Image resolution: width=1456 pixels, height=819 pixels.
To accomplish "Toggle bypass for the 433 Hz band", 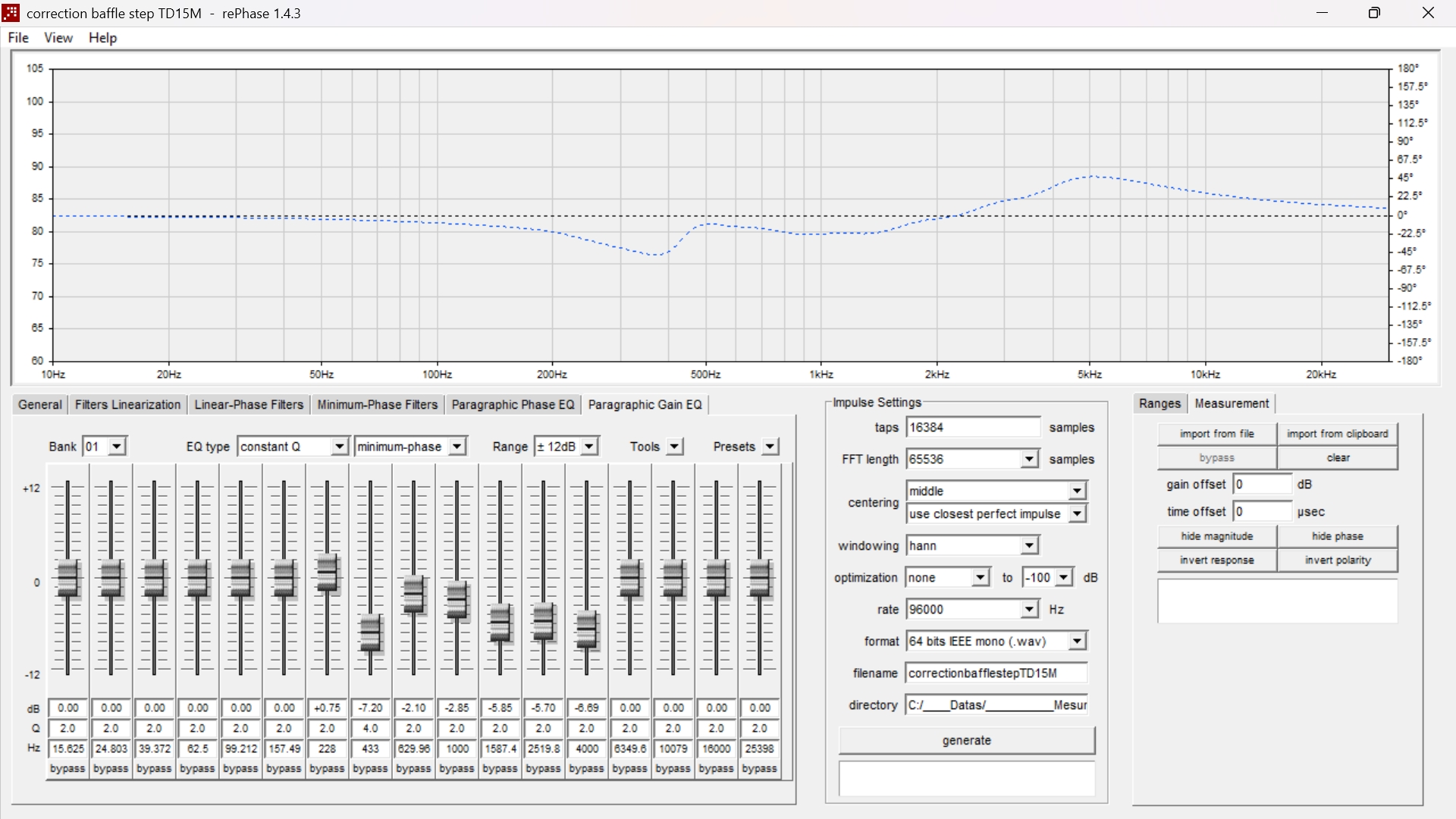I will point(370,768).
